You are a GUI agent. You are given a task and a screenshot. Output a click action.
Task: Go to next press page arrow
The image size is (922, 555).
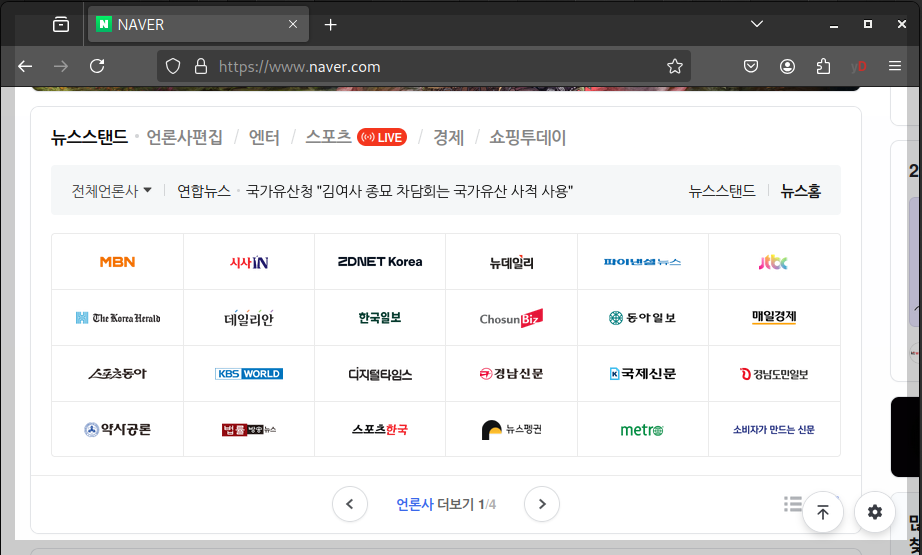point(542,504)
